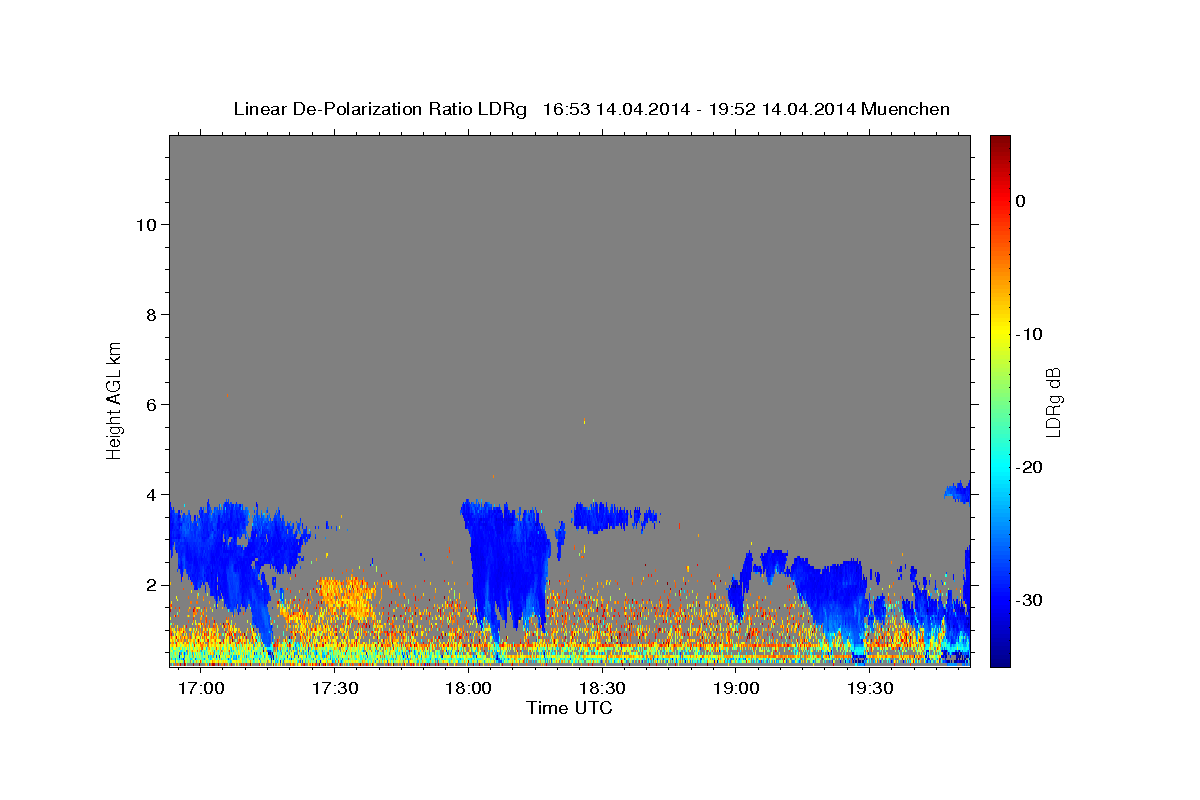Click the 18:00 time tick label
1200x800 pixels.
(x=468, y=689)
